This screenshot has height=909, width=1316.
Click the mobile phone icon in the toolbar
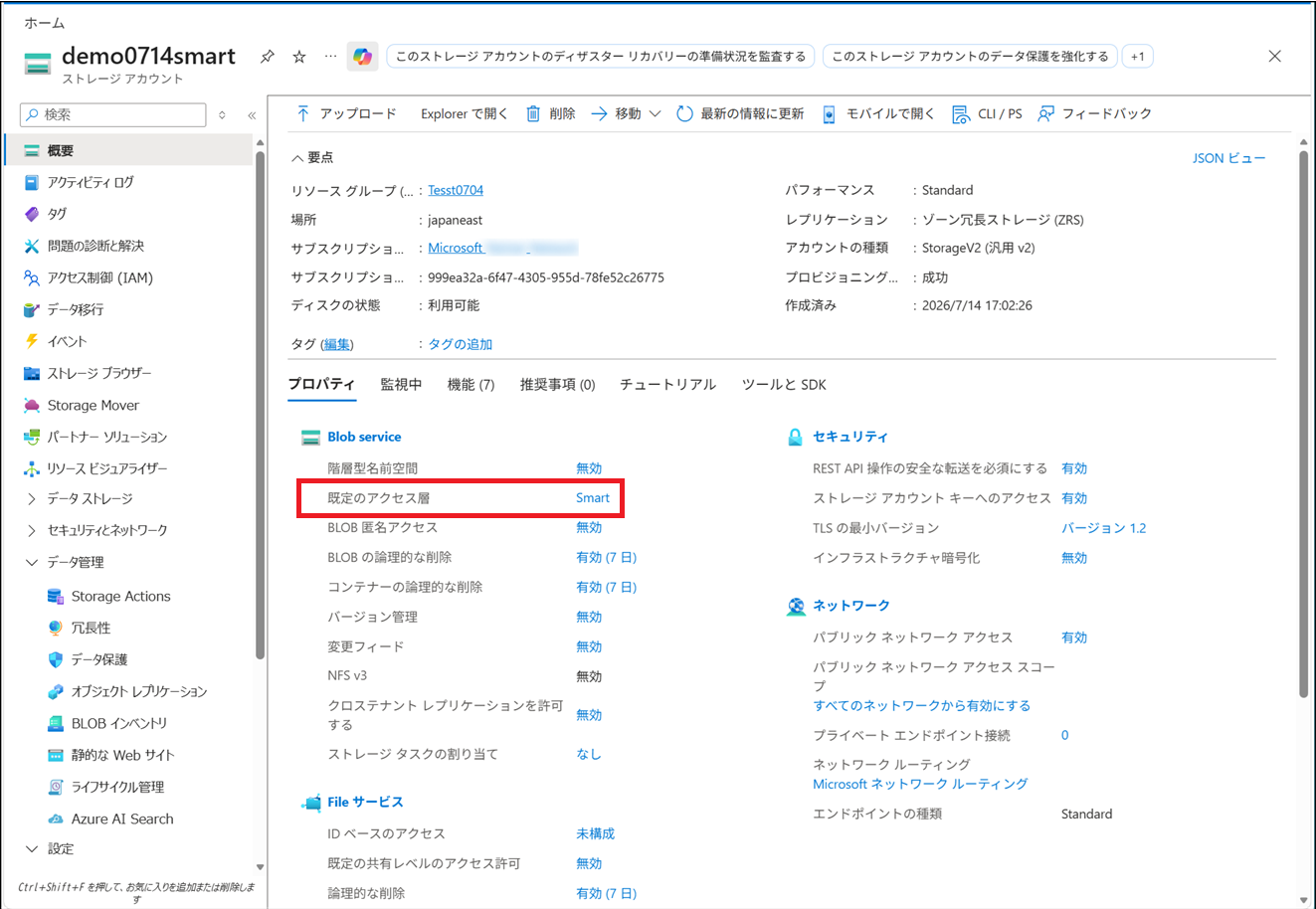(x=829, y=114)
